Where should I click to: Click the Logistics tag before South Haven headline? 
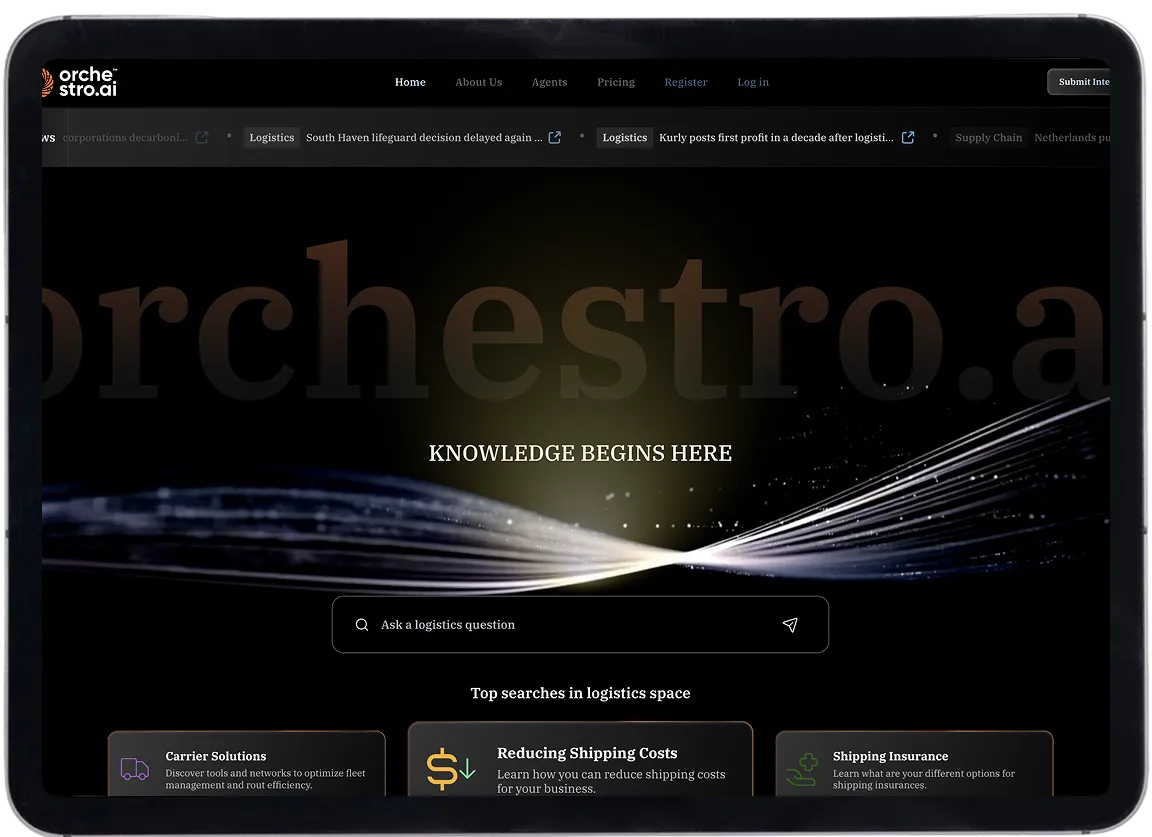point(271,137)
